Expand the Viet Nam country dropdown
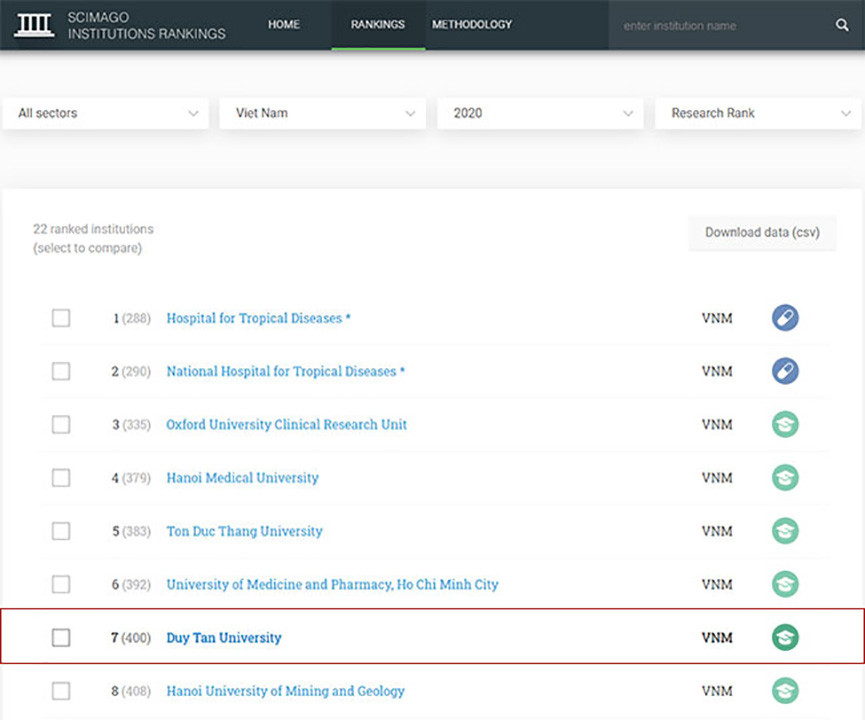 tap(323, 113)
